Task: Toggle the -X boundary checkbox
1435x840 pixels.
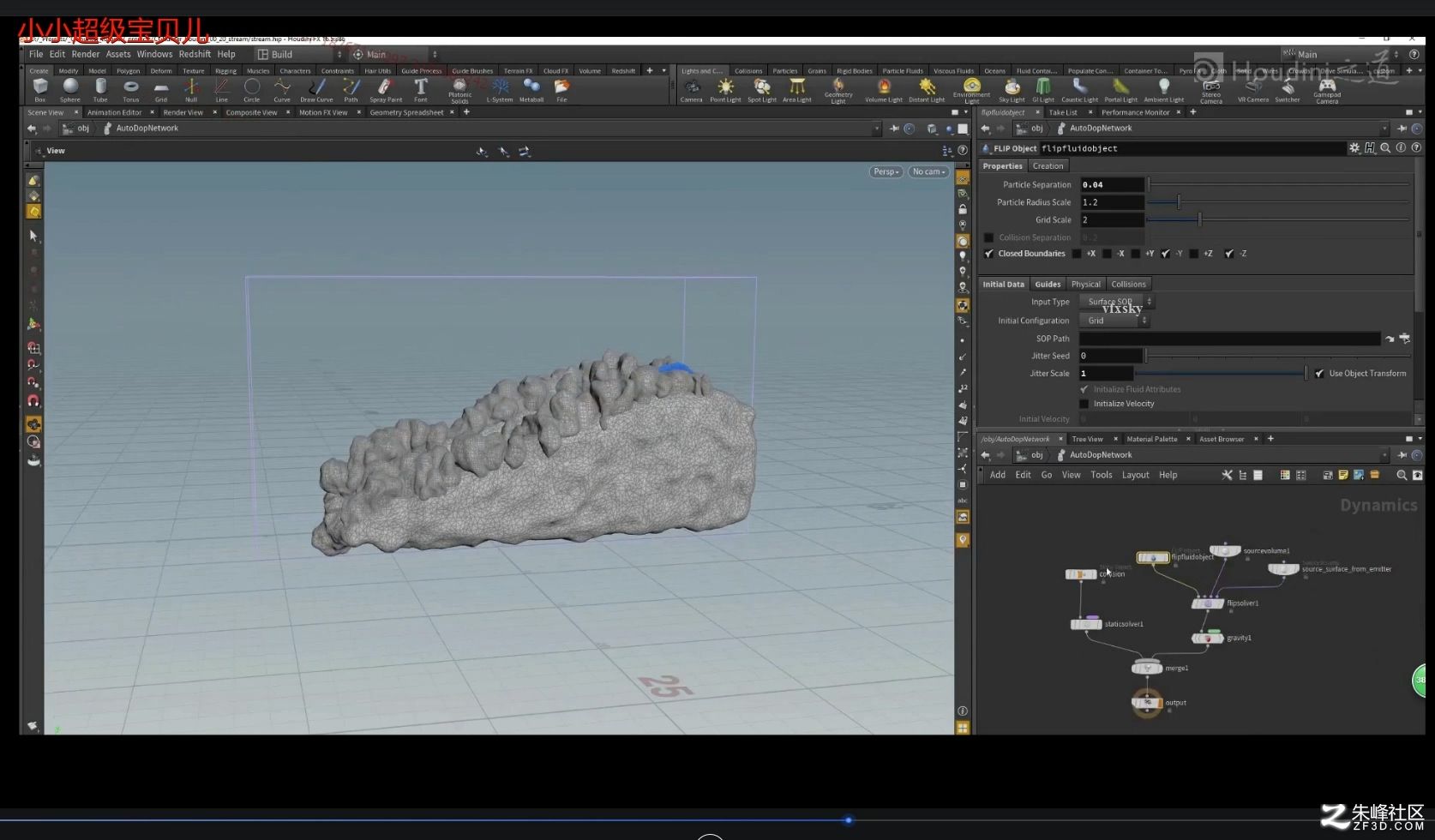Action: [1107, 254]
